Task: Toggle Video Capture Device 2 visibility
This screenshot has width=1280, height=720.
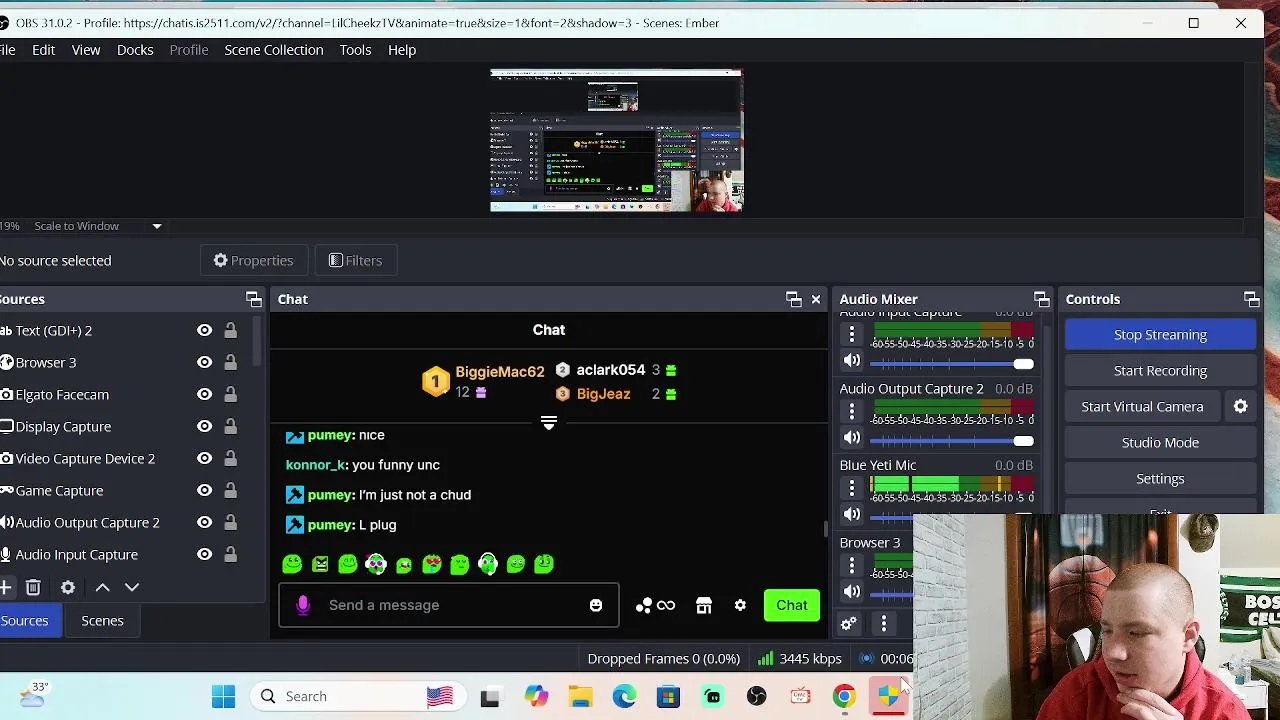Action: (204, 458)
